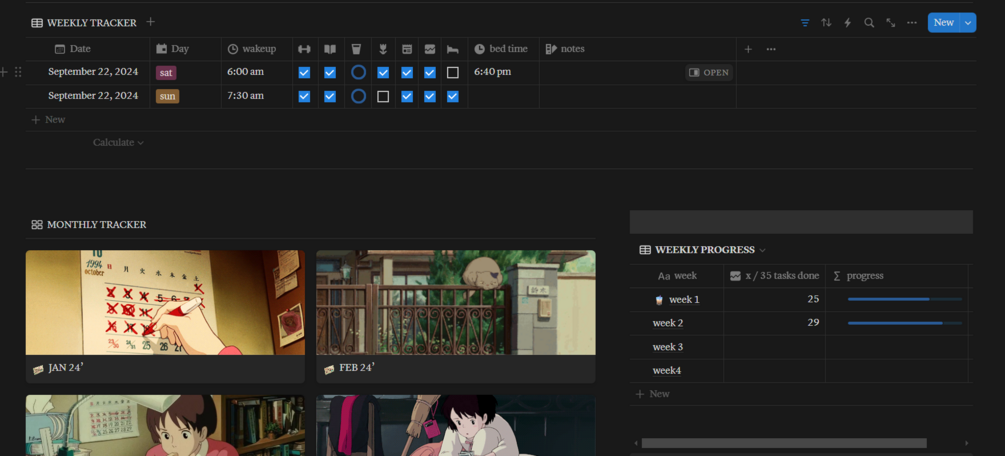Open the sun tag selector in Day column
The height and width of the screenshot is (456, 1005).
coord(167,96)
